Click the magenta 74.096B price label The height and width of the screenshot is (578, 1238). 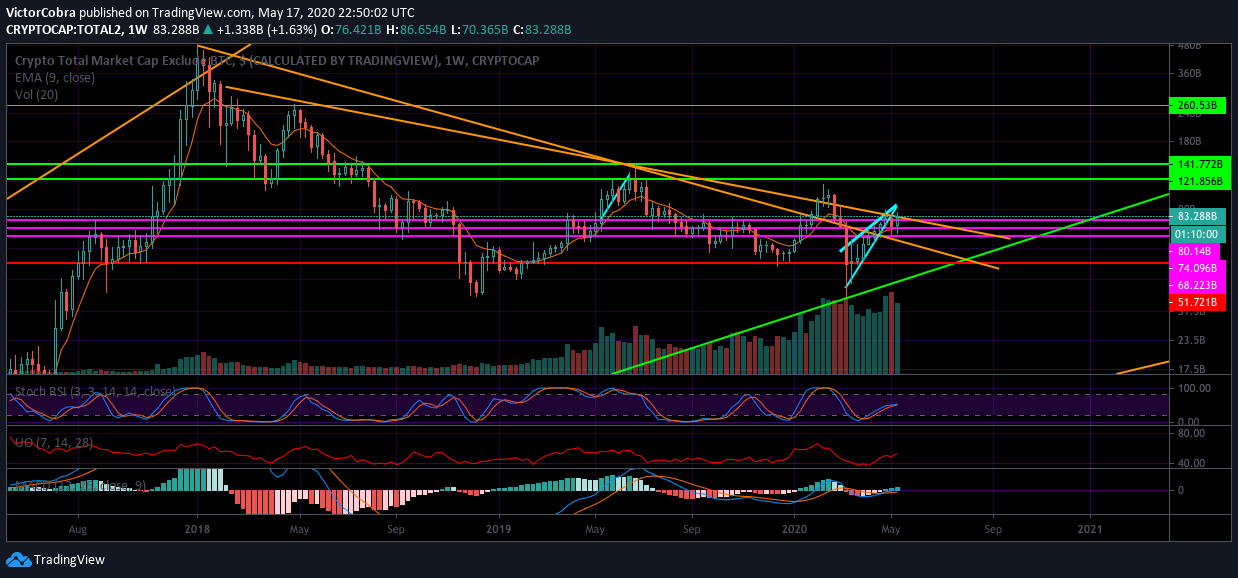[1196, 268]
